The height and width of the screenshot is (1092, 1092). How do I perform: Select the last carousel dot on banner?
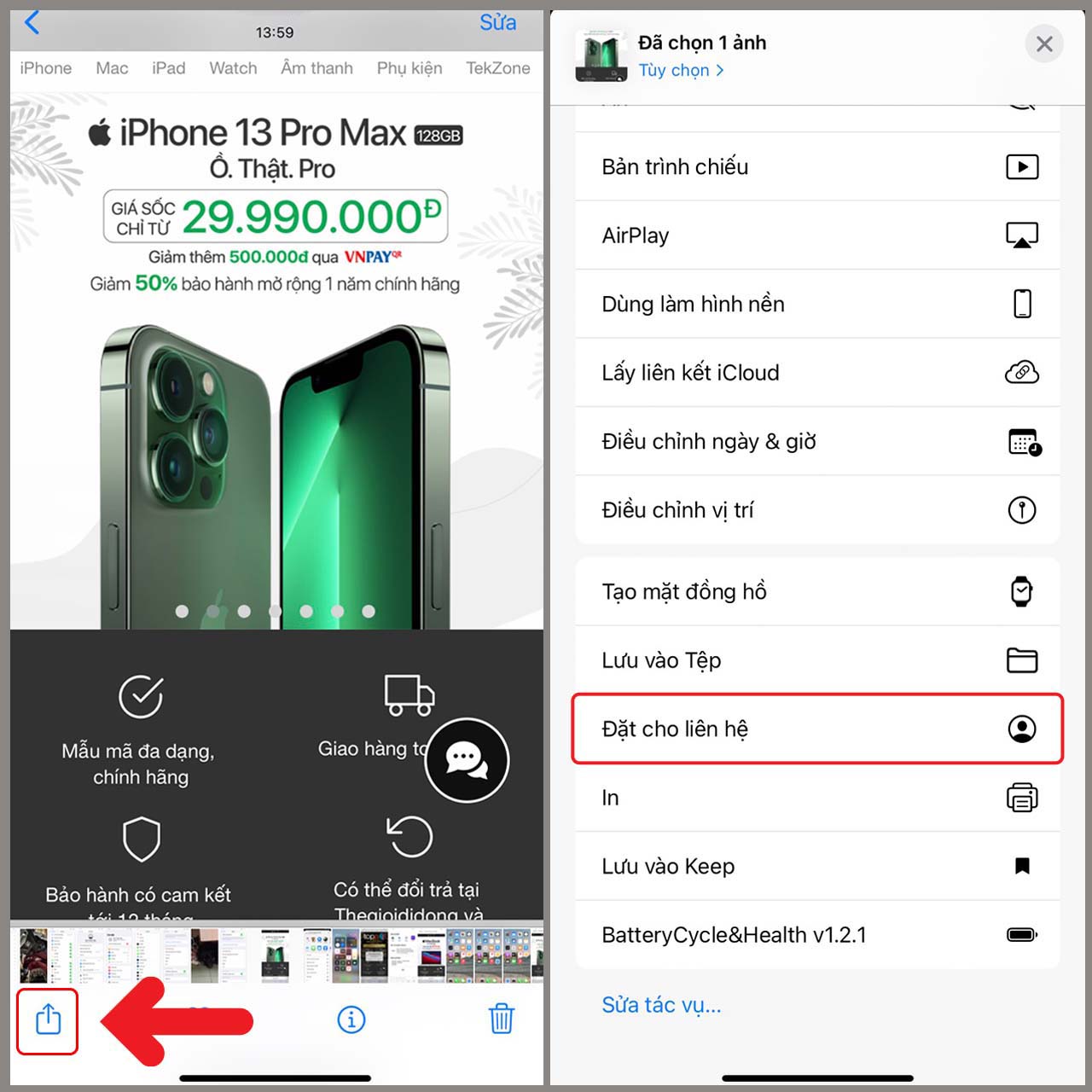pos(369,611)
